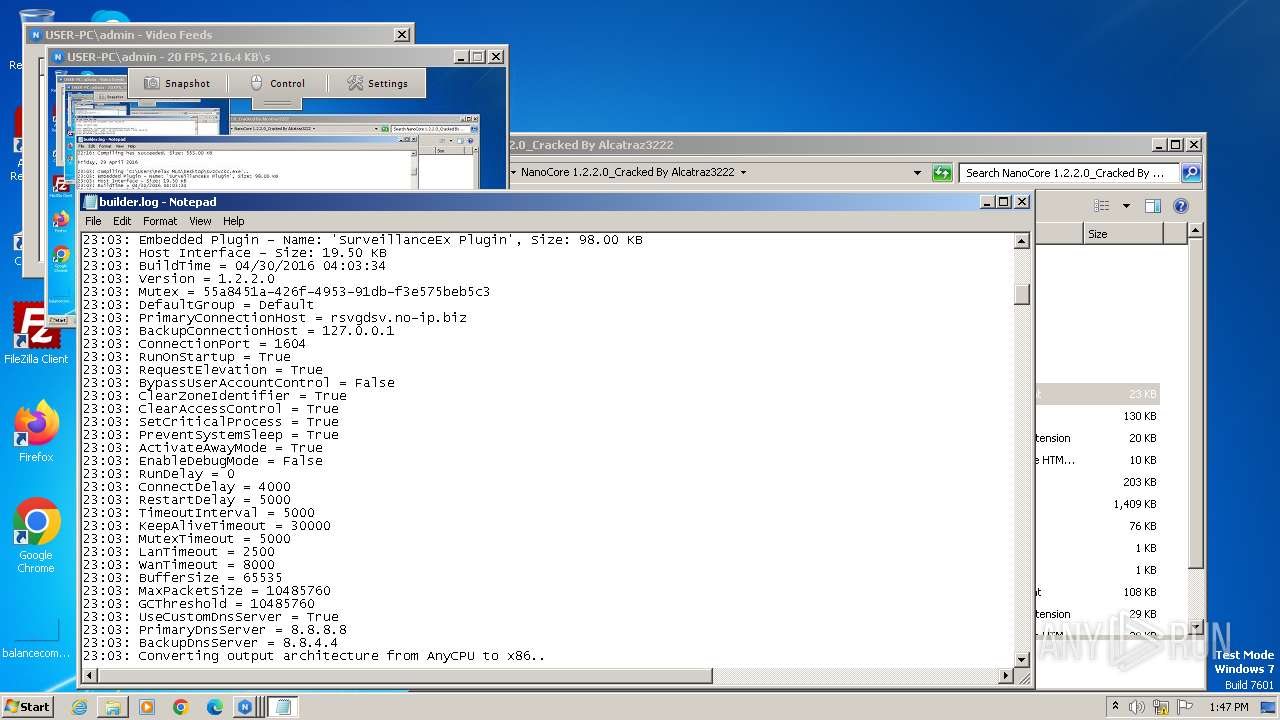Click the Search NanoCore input field
The width and height of the screenshot is (1280, 720).
pos(1069,173)
